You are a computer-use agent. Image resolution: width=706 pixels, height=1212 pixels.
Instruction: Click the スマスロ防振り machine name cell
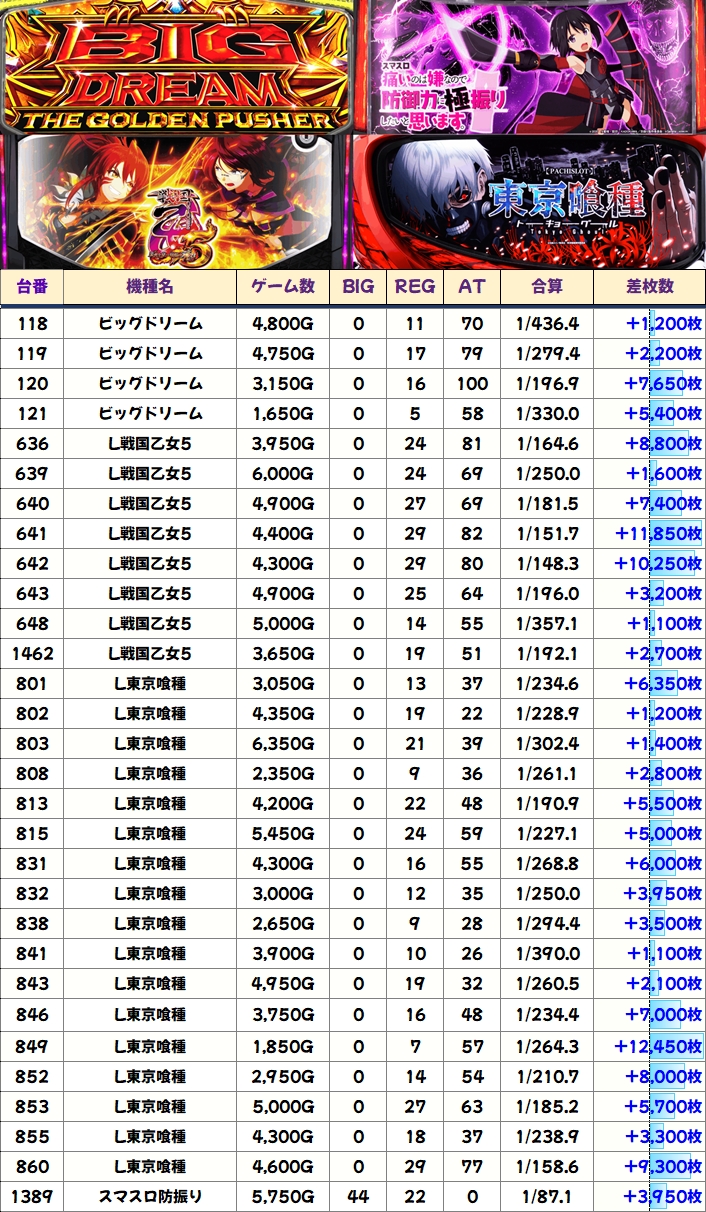[x=150, y=1197]
